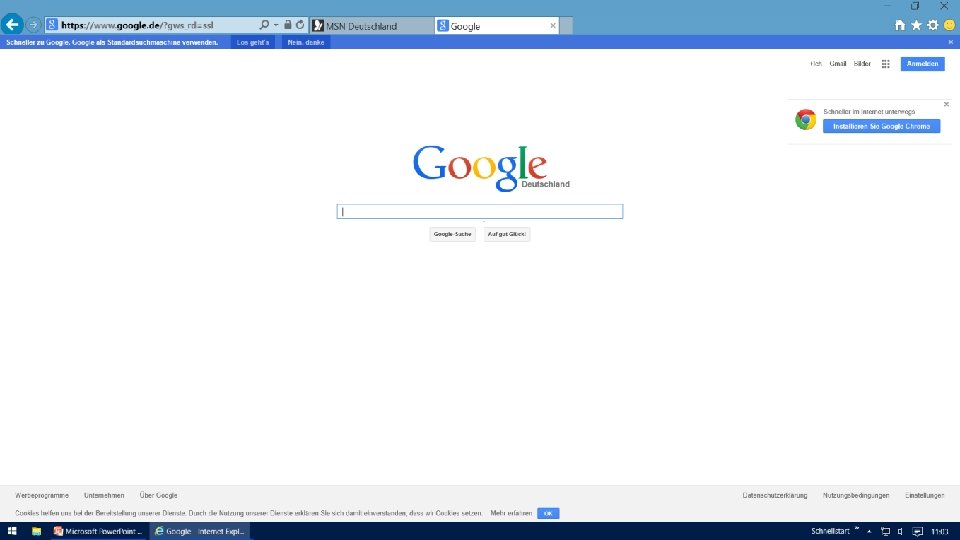Screen dimensions: 960x540
Task: Click the Chrome logo in promo box
Action: point(805,119)
